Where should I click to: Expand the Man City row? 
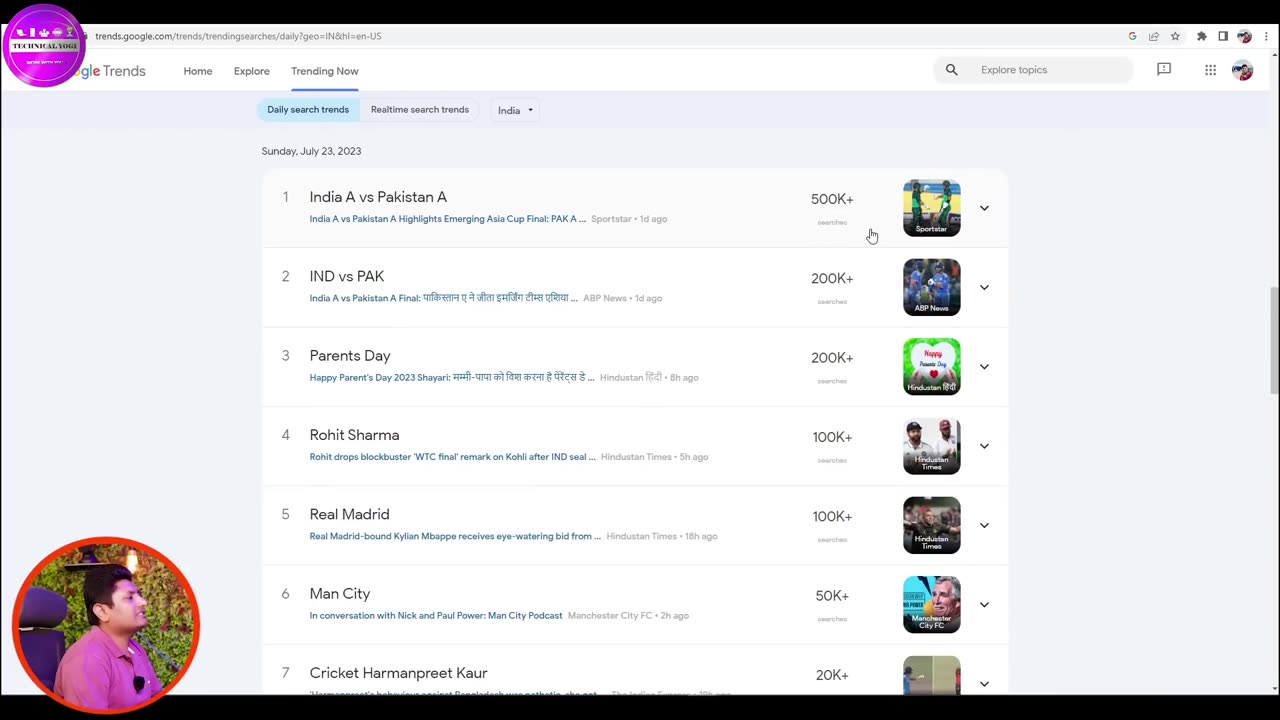click(x=984, y=605)
